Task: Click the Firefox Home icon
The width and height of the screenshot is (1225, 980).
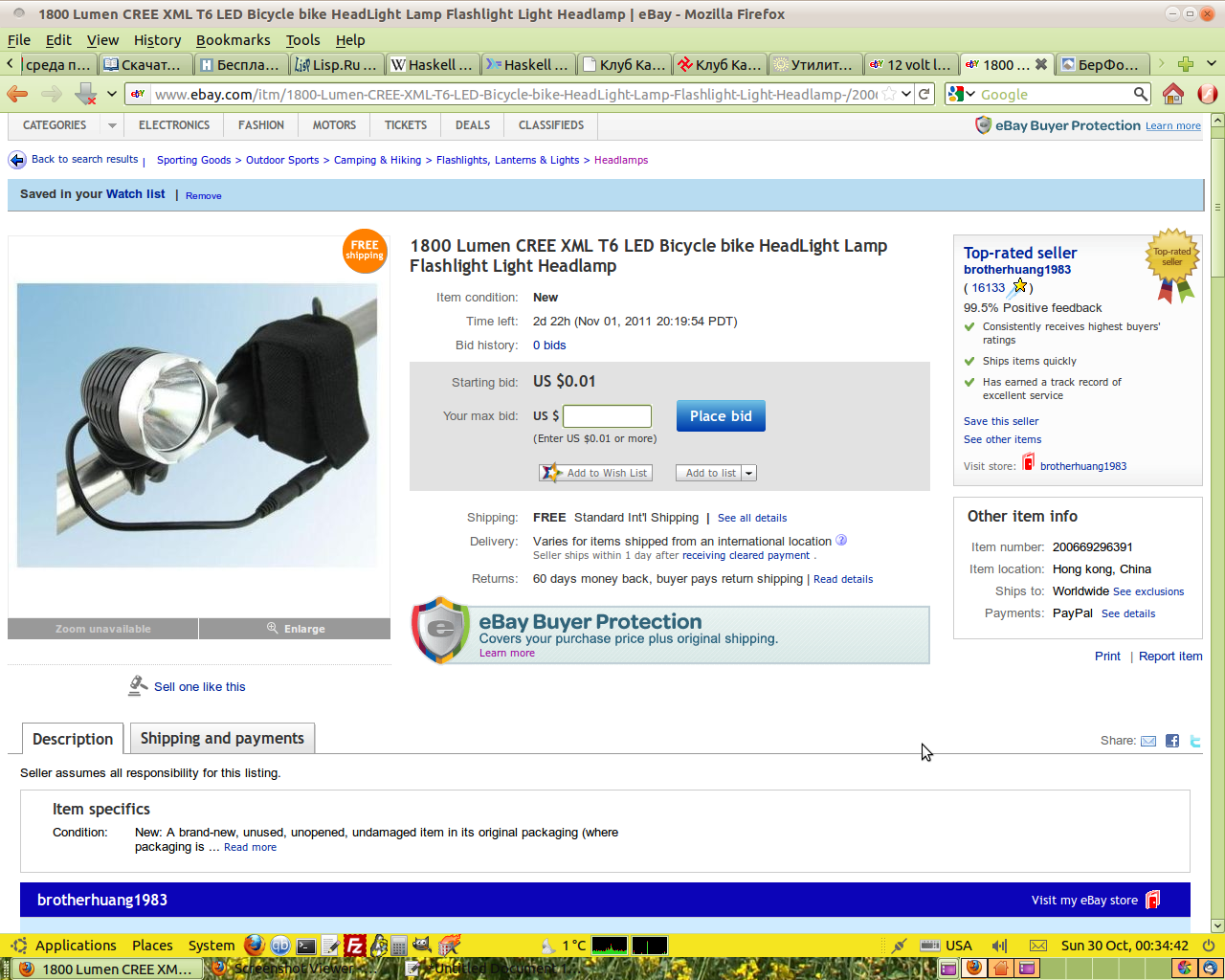Action: (x=1173, y=94)
